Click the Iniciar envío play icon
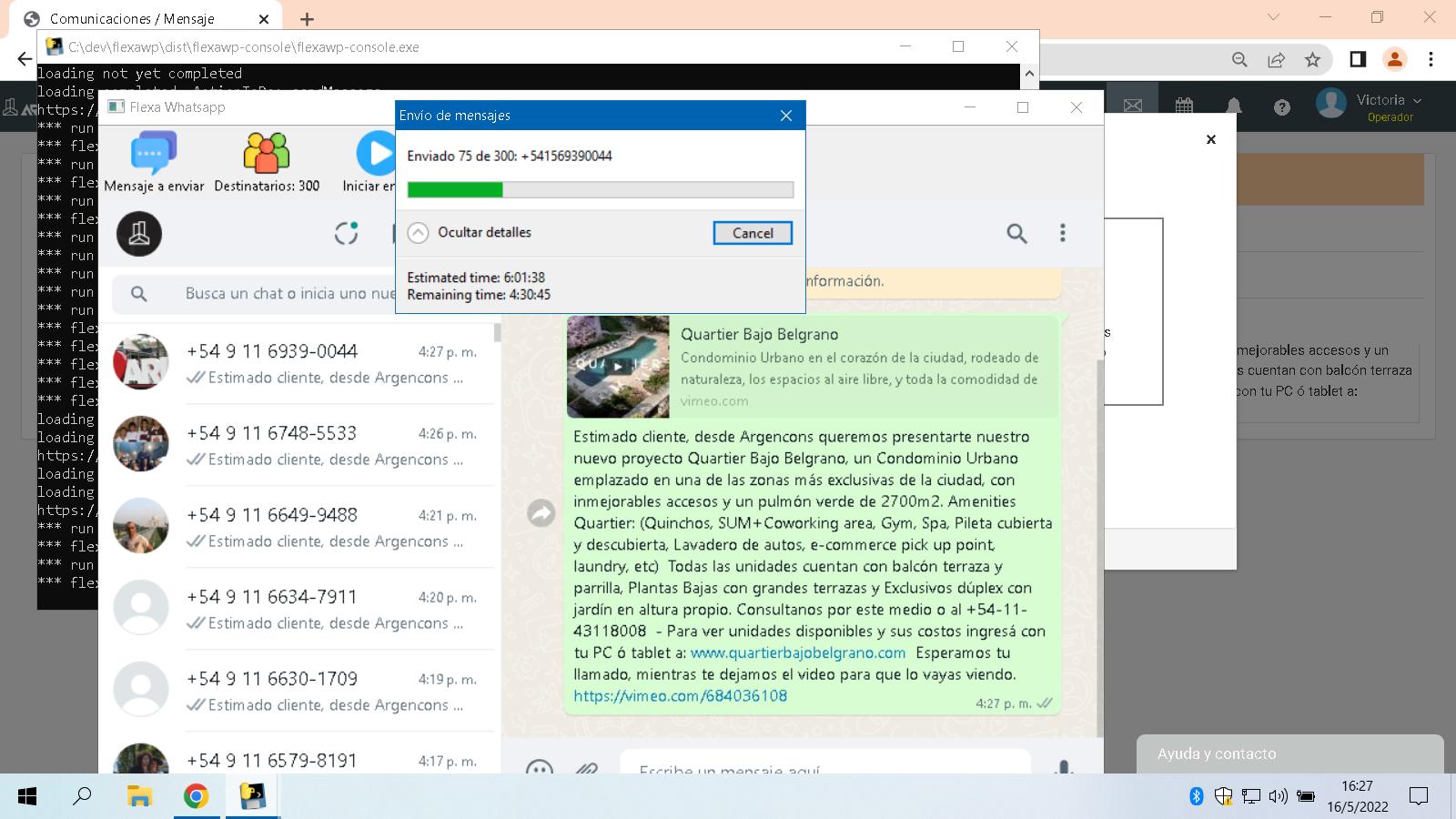 click(375, 153)
